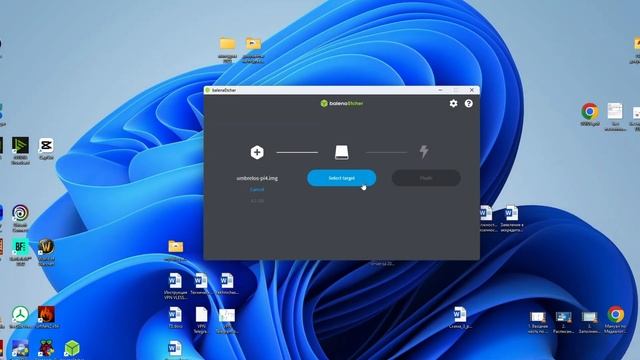Minimize the balenaEtcher window
Viewport: 640px width, 360px height.
coord(440,90)
